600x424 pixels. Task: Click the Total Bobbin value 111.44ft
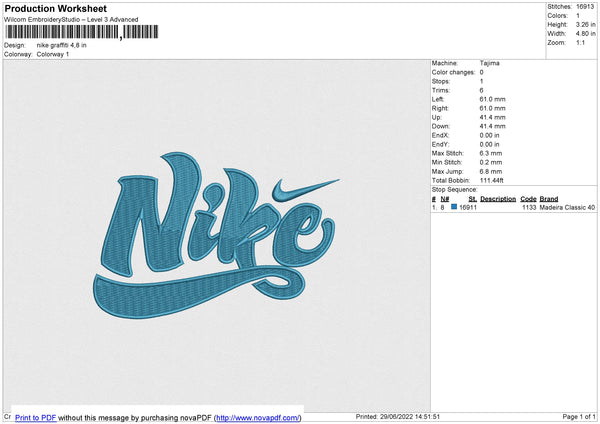point(492,181)
